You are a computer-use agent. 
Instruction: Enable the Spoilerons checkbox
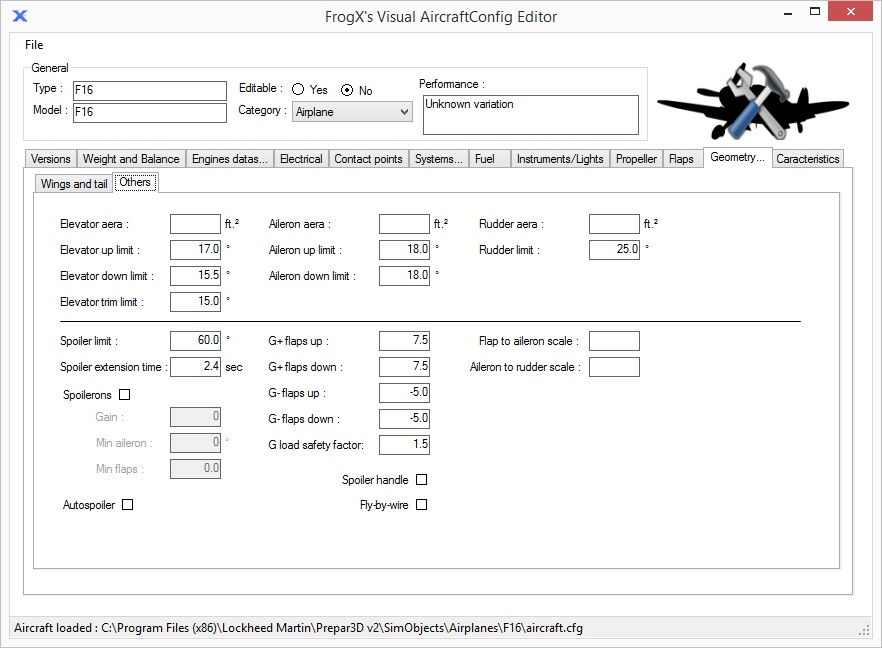[x=125, y=395]
